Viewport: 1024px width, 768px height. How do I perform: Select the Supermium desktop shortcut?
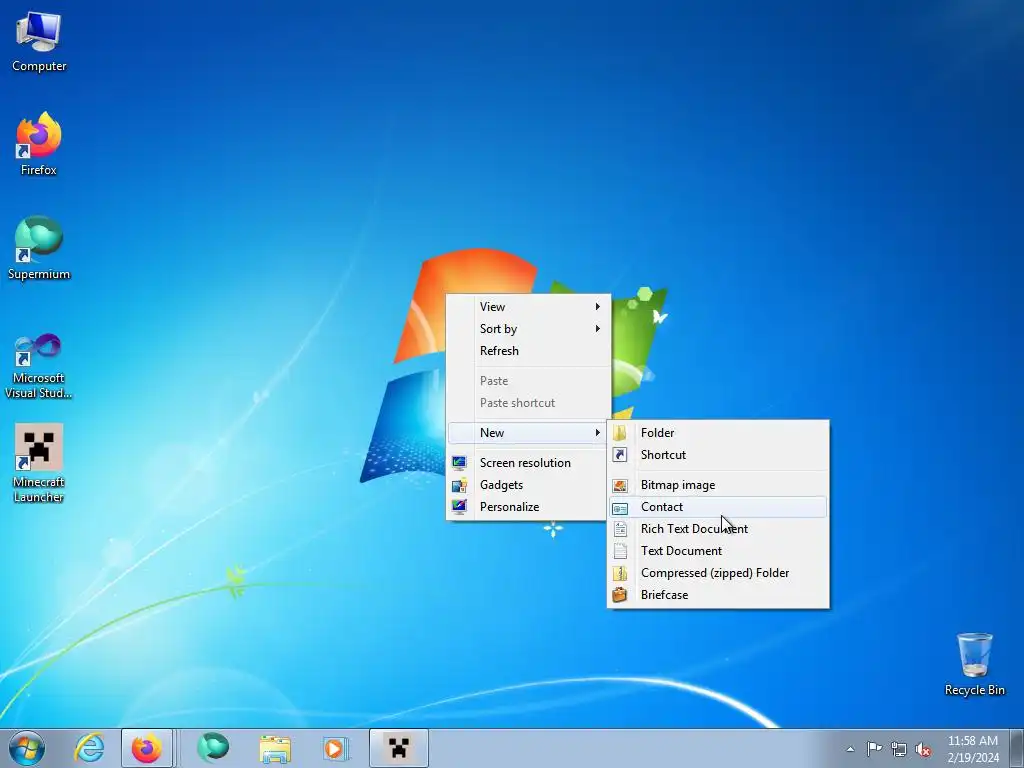39,248
